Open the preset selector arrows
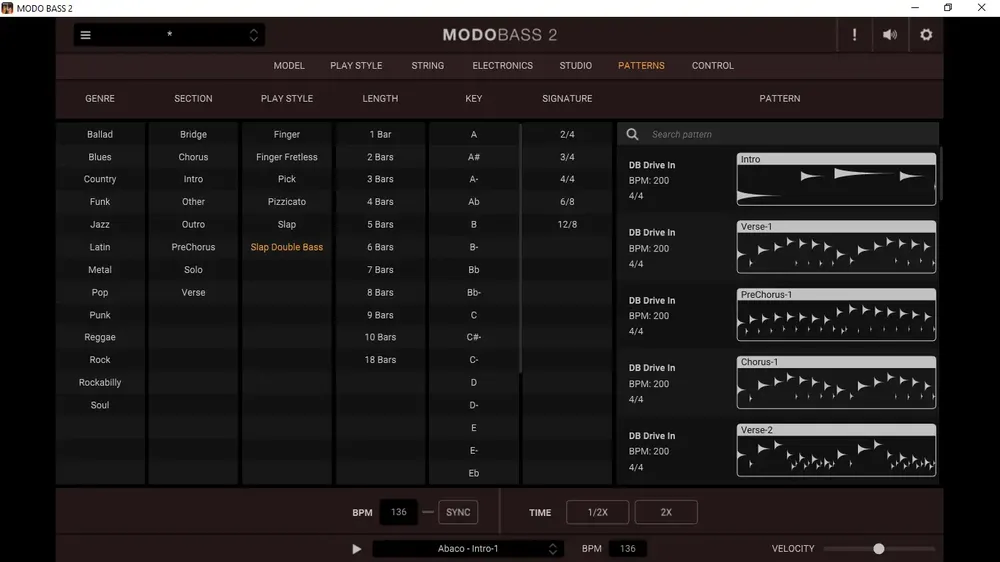This screenshot has height=562, width=1000. pyautogui.click(x=254, y=35)
